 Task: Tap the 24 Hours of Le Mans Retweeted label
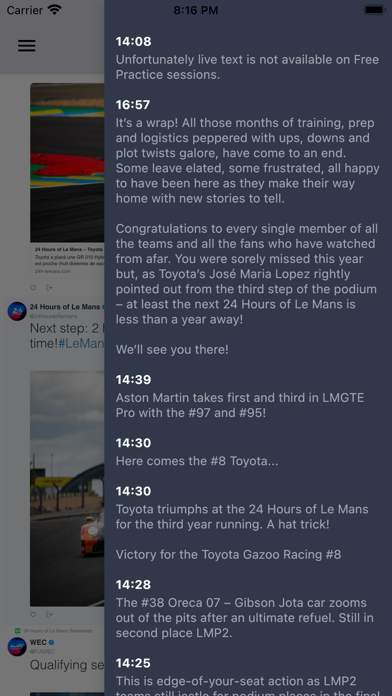pyautogui.click(x=53, y=630)
